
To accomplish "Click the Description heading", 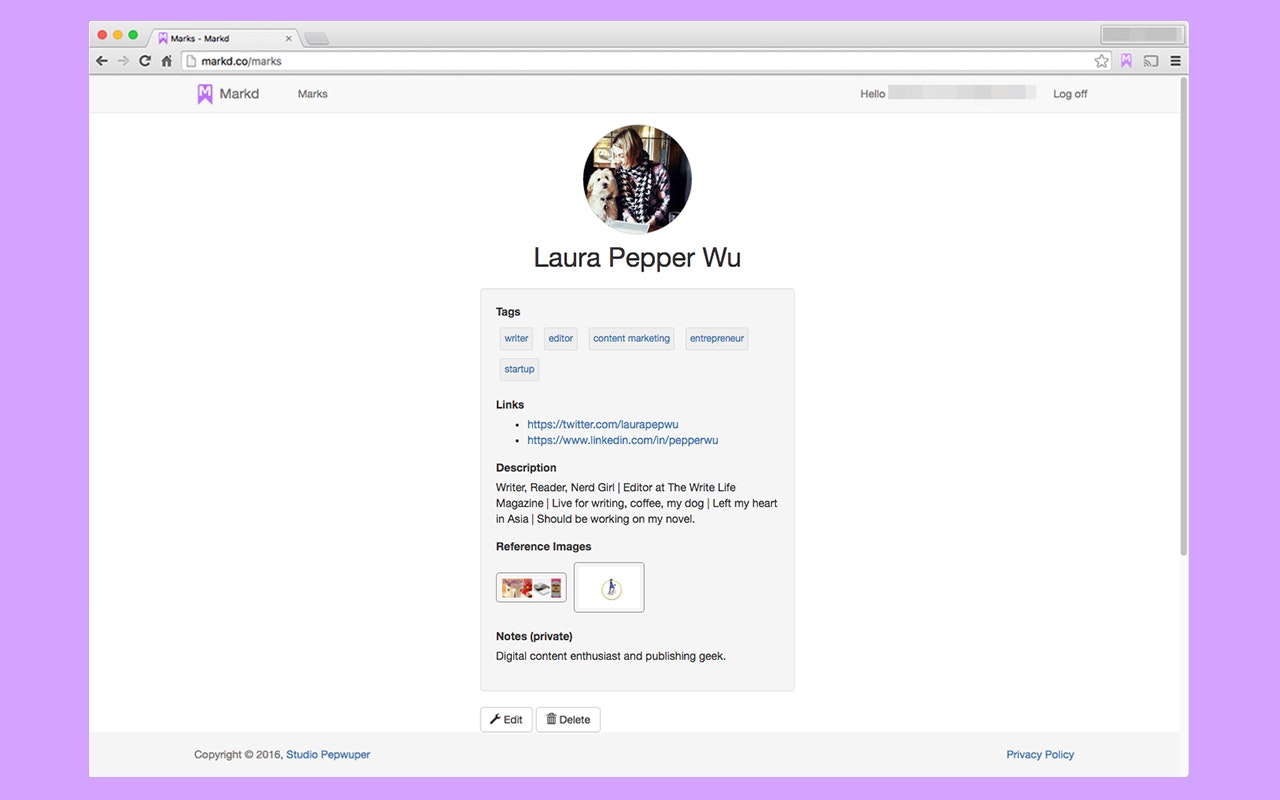I will click(x=526, y=467).
